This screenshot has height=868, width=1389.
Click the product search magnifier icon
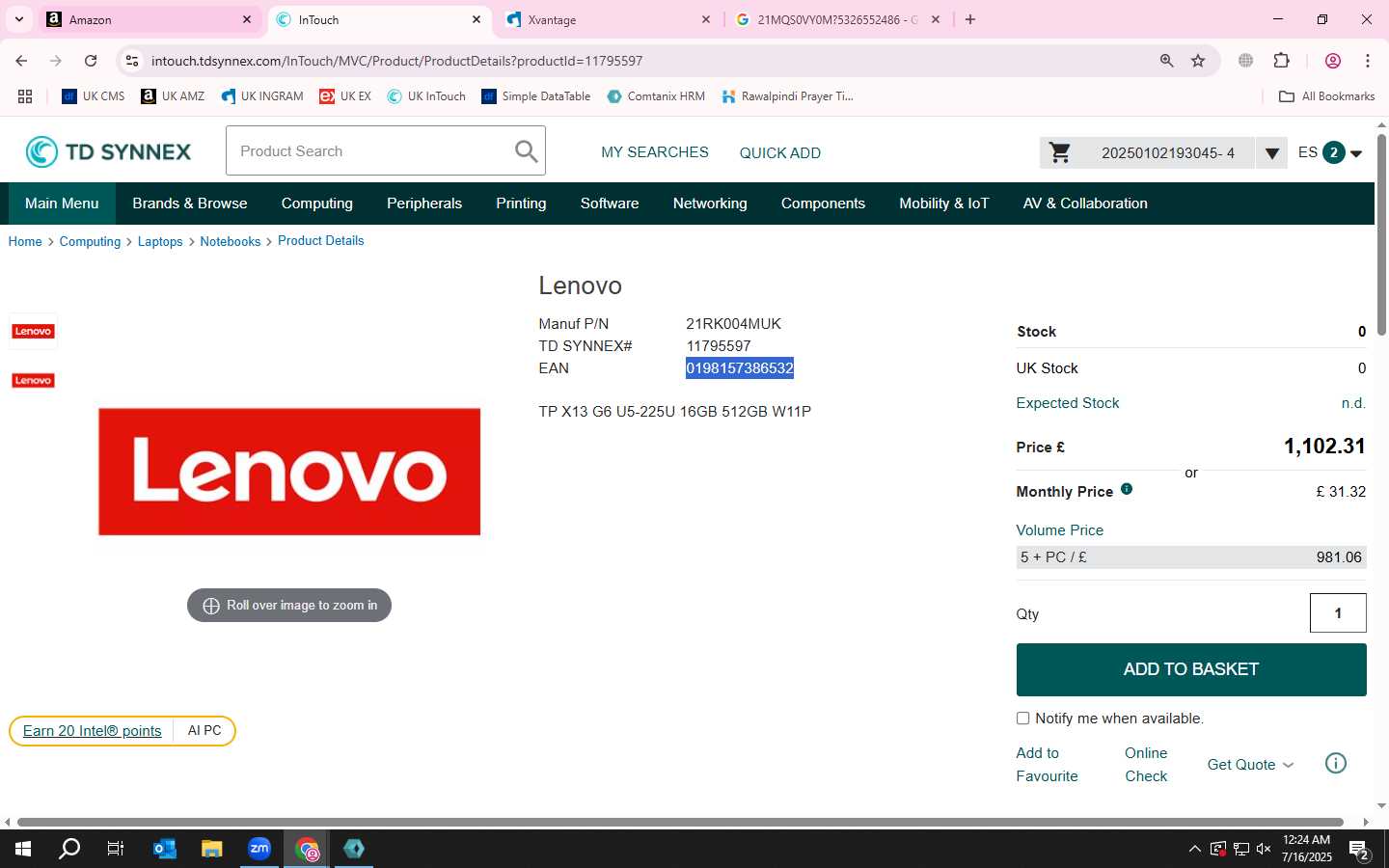(x=526, y=151)
